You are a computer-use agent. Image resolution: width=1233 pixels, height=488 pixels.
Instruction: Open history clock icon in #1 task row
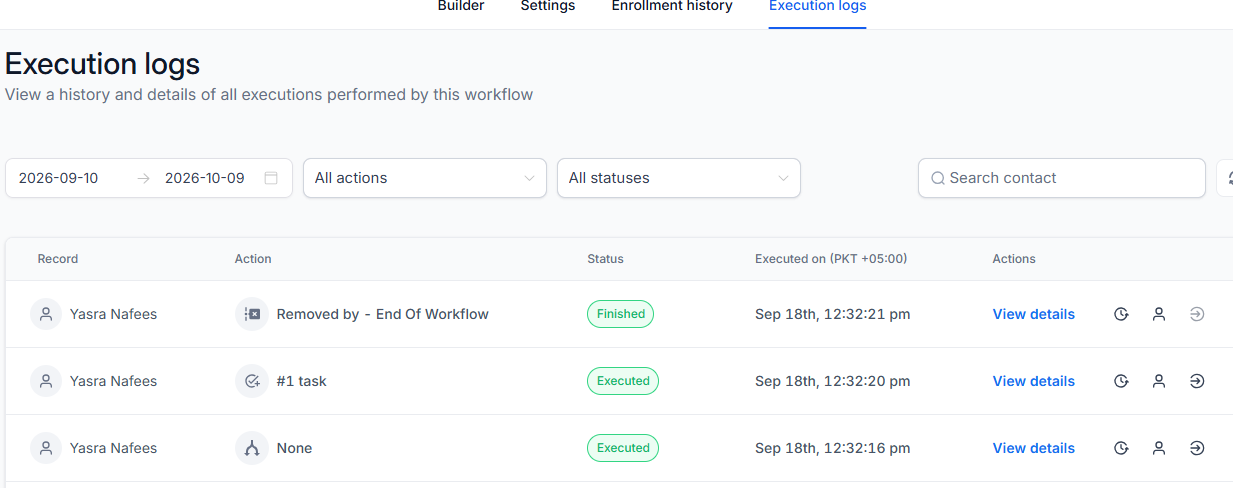[1121, 381]
